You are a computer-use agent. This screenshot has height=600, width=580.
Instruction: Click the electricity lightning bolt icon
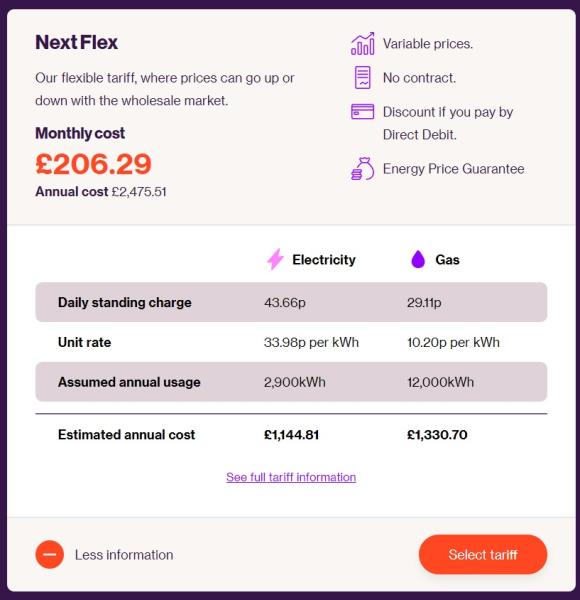(275, 259)
